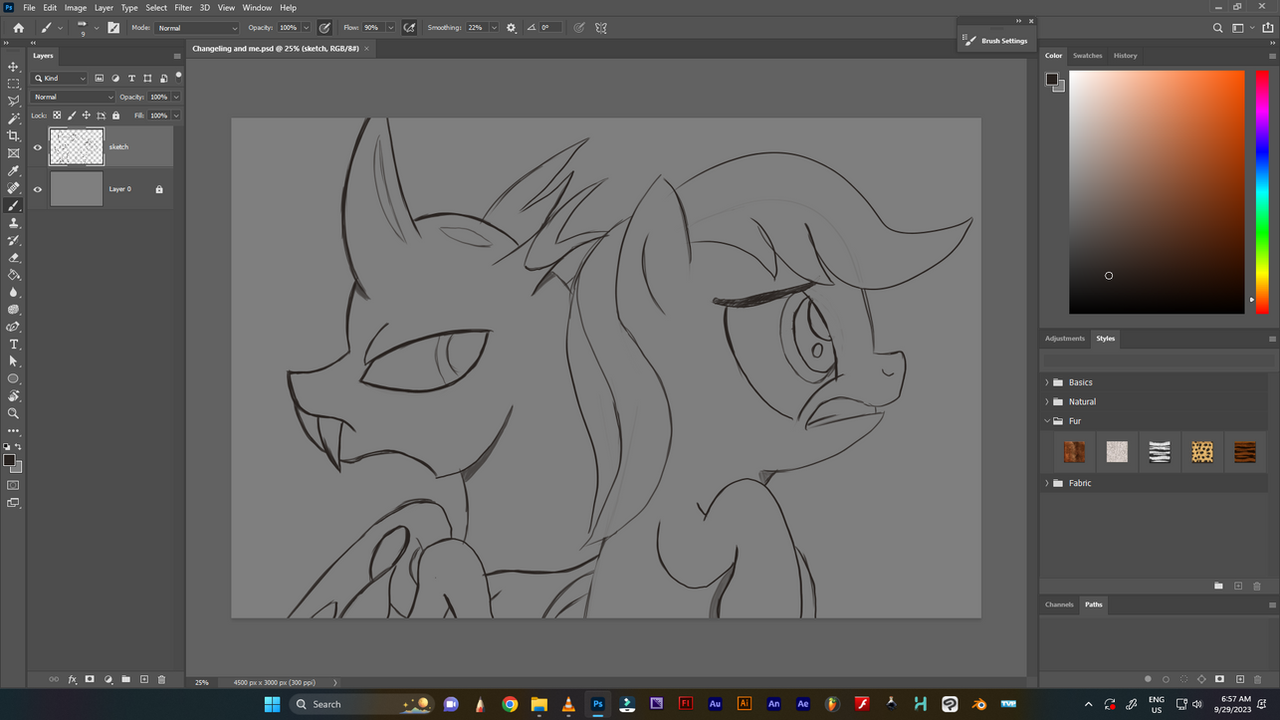1280x720 pixels.
Task: Select the Magic Wand tool
Action: click(13, 118)
